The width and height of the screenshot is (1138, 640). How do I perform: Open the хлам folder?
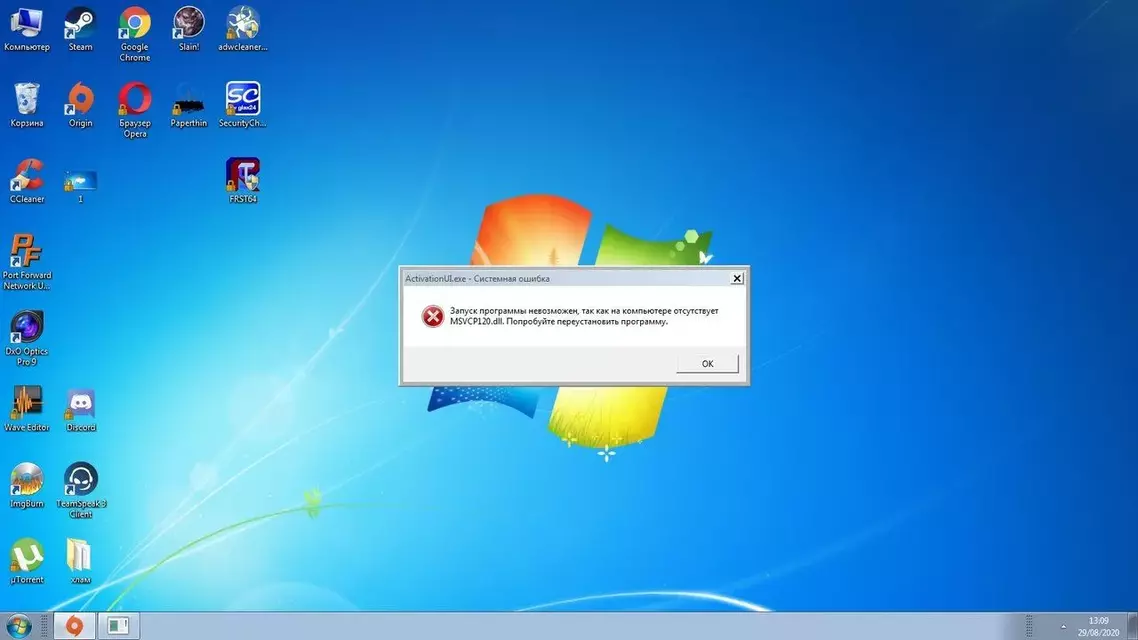(80, 562)
